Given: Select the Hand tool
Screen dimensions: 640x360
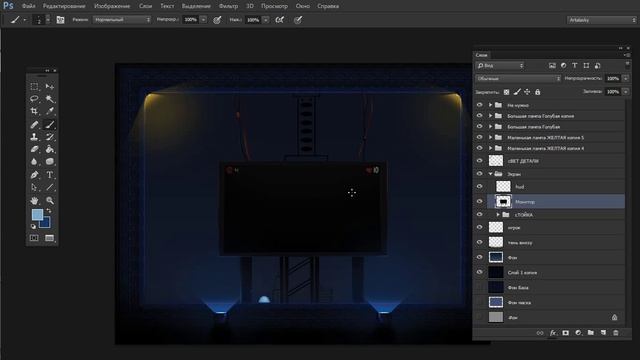Looking at the screenshot, I should (34, 201).
